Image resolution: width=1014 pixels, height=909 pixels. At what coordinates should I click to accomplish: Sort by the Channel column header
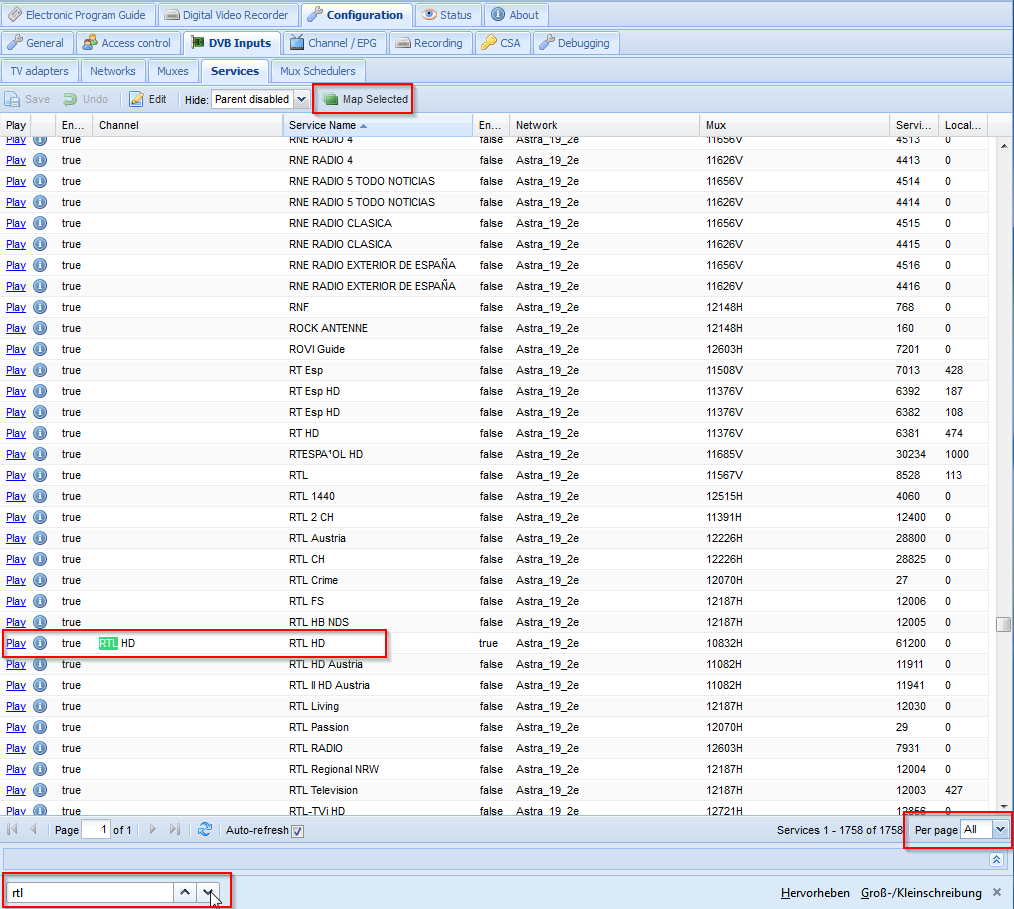(188, 125)
